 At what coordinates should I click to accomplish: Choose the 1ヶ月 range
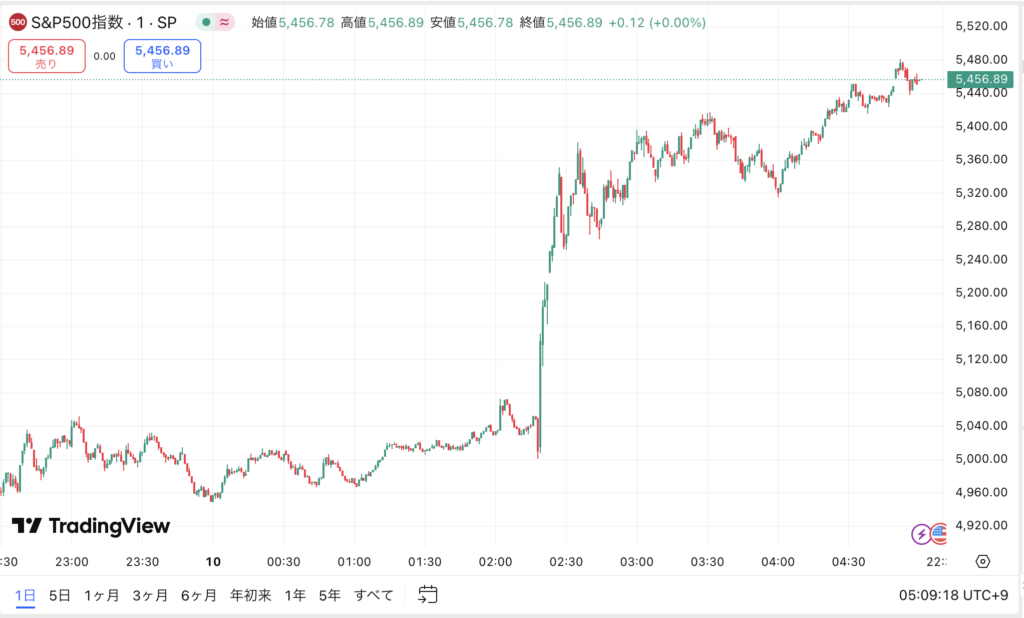pos(102,595)
